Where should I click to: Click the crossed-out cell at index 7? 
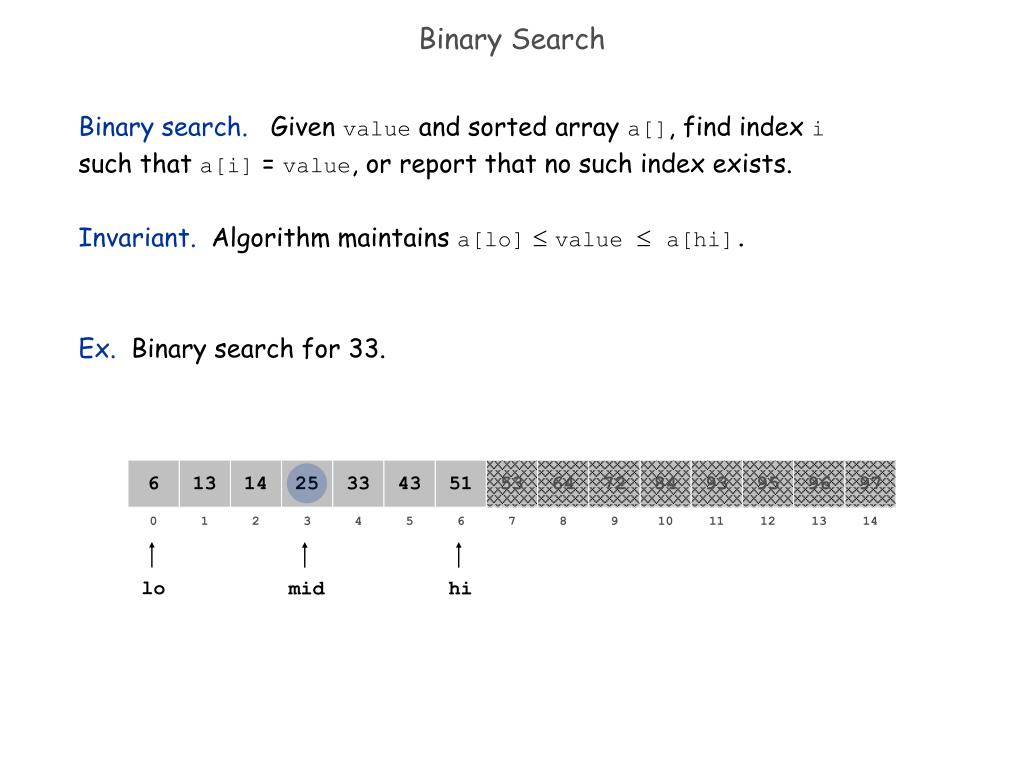tap(512, 483)
